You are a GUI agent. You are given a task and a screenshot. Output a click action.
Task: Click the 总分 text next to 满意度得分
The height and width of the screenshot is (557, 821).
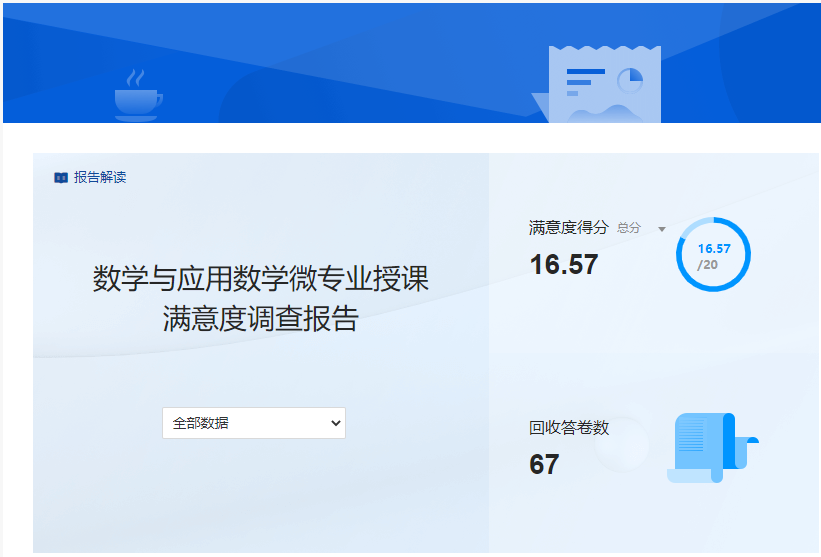[x=629, y=228]
